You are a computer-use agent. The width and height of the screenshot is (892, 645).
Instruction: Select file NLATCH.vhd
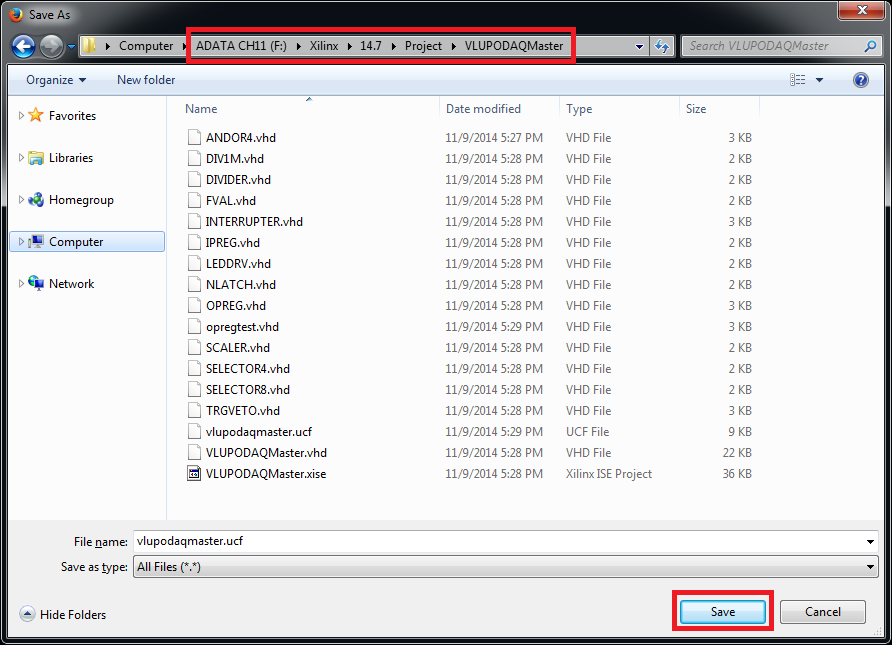[x=241, y=285]
